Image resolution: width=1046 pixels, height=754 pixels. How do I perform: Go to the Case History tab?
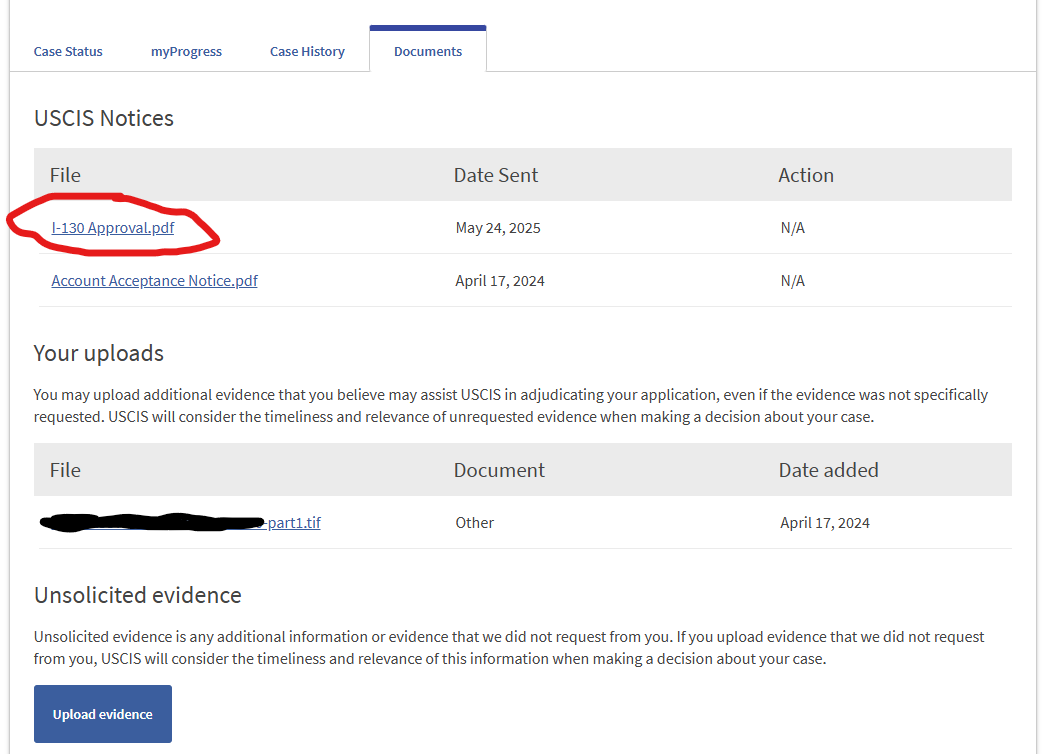(307, 51)
